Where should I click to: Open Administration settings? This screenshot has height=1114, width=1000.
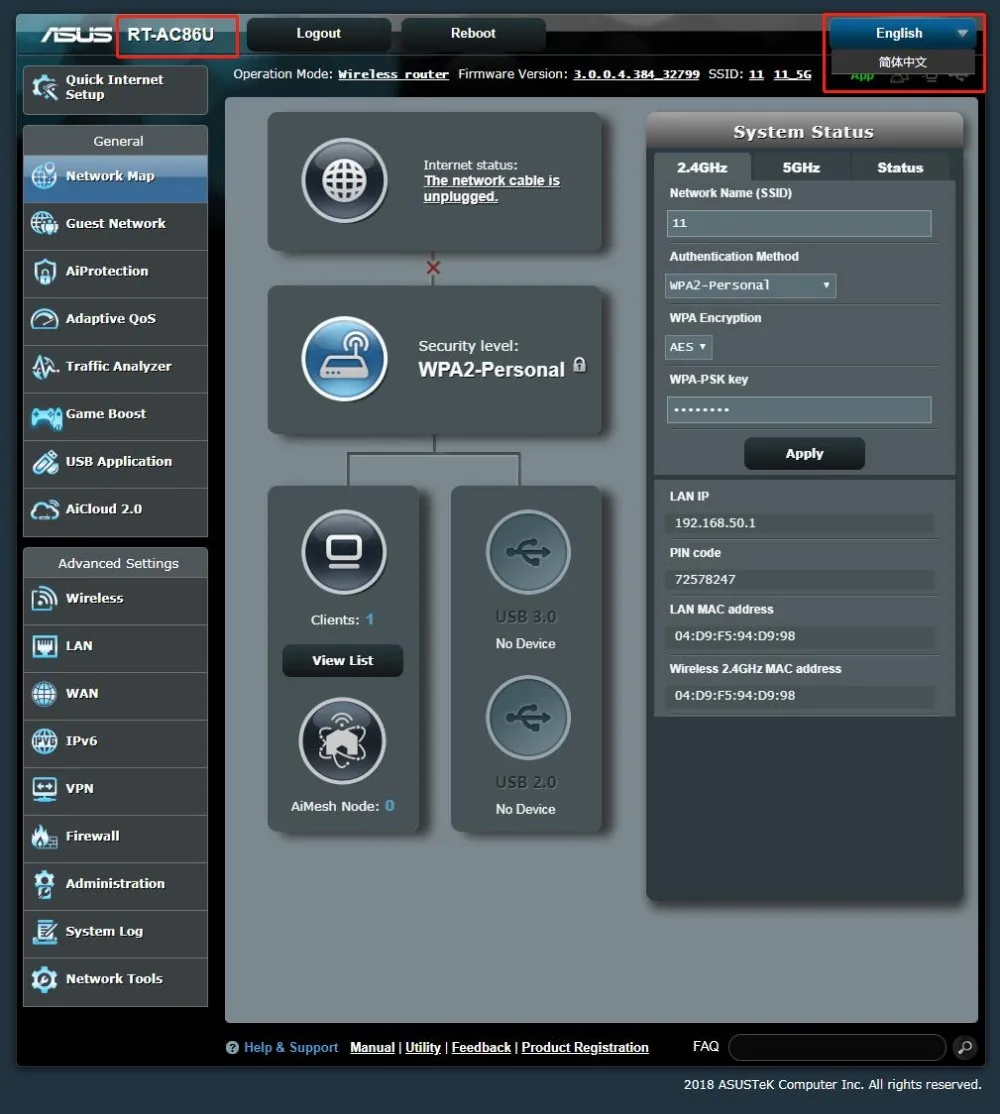pos(115,885)
